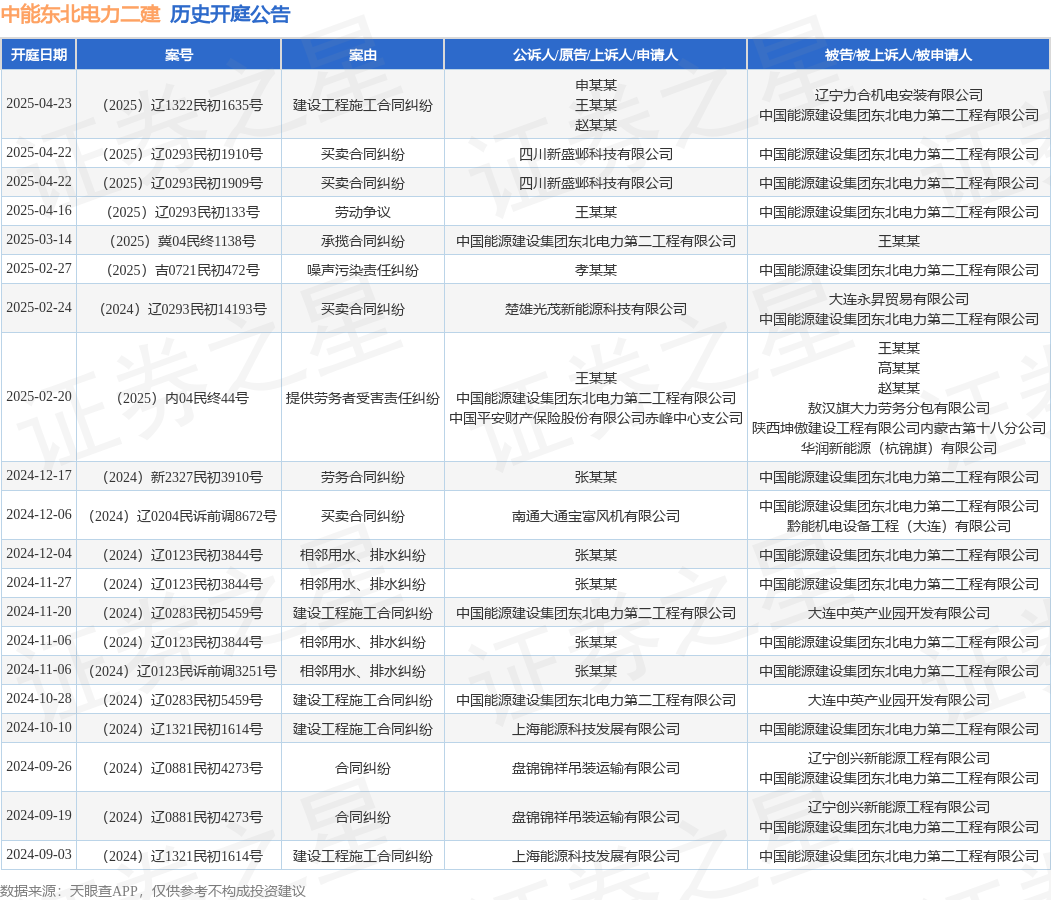Image resolution: width=1051 pixels, height=900 pixels.
Task: Select date cell 2024-10-28
Action: click(x=39, y=698)
